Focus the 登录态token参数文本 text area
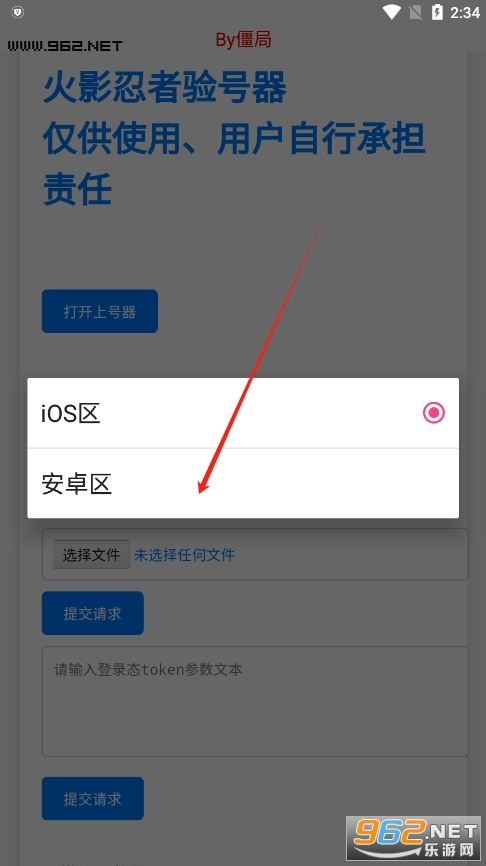 click(x=255, y=701)
